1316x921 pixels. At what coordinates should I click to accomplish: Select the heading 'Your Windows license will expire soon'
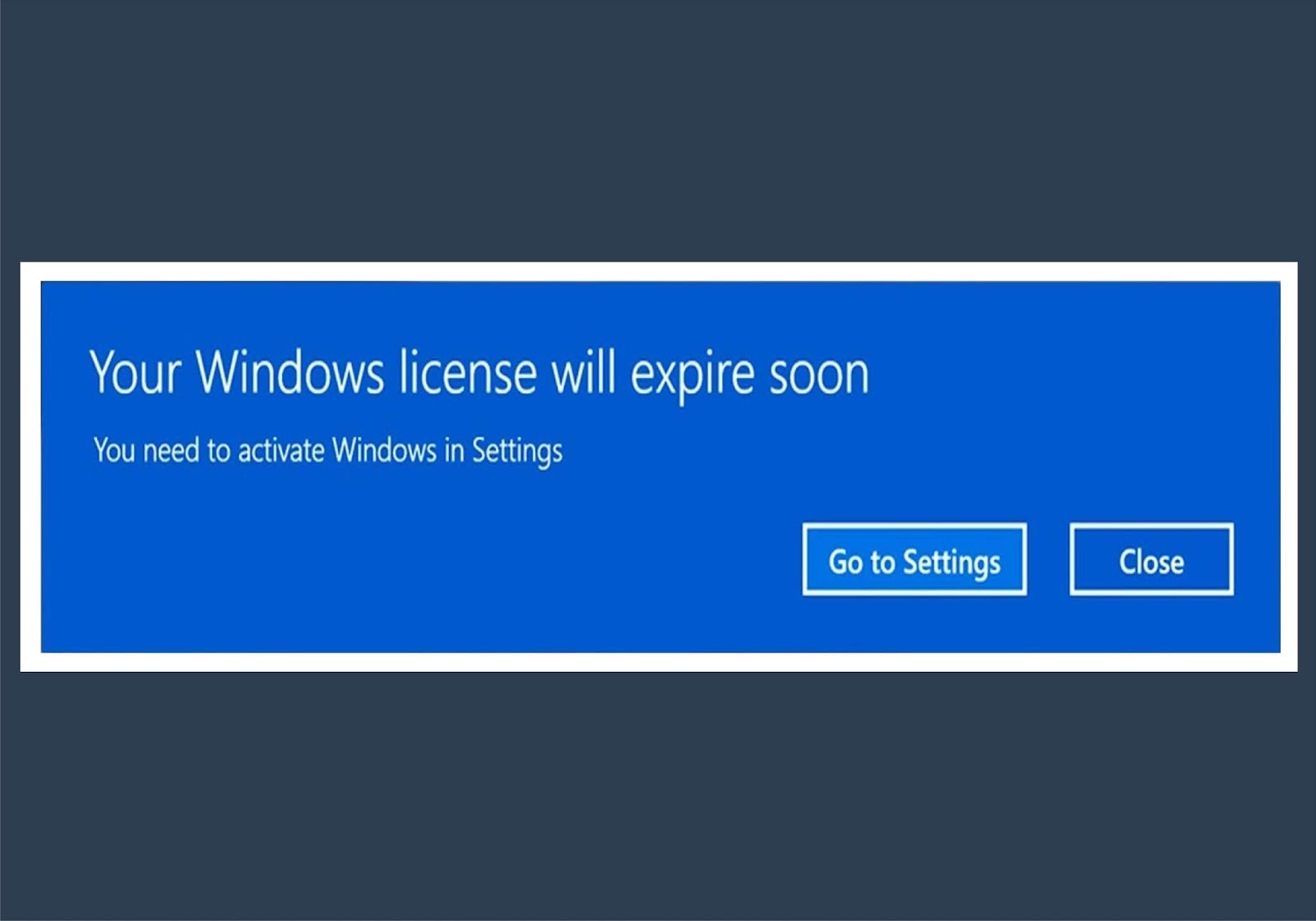pyautogui.click(x=480, y=374)
